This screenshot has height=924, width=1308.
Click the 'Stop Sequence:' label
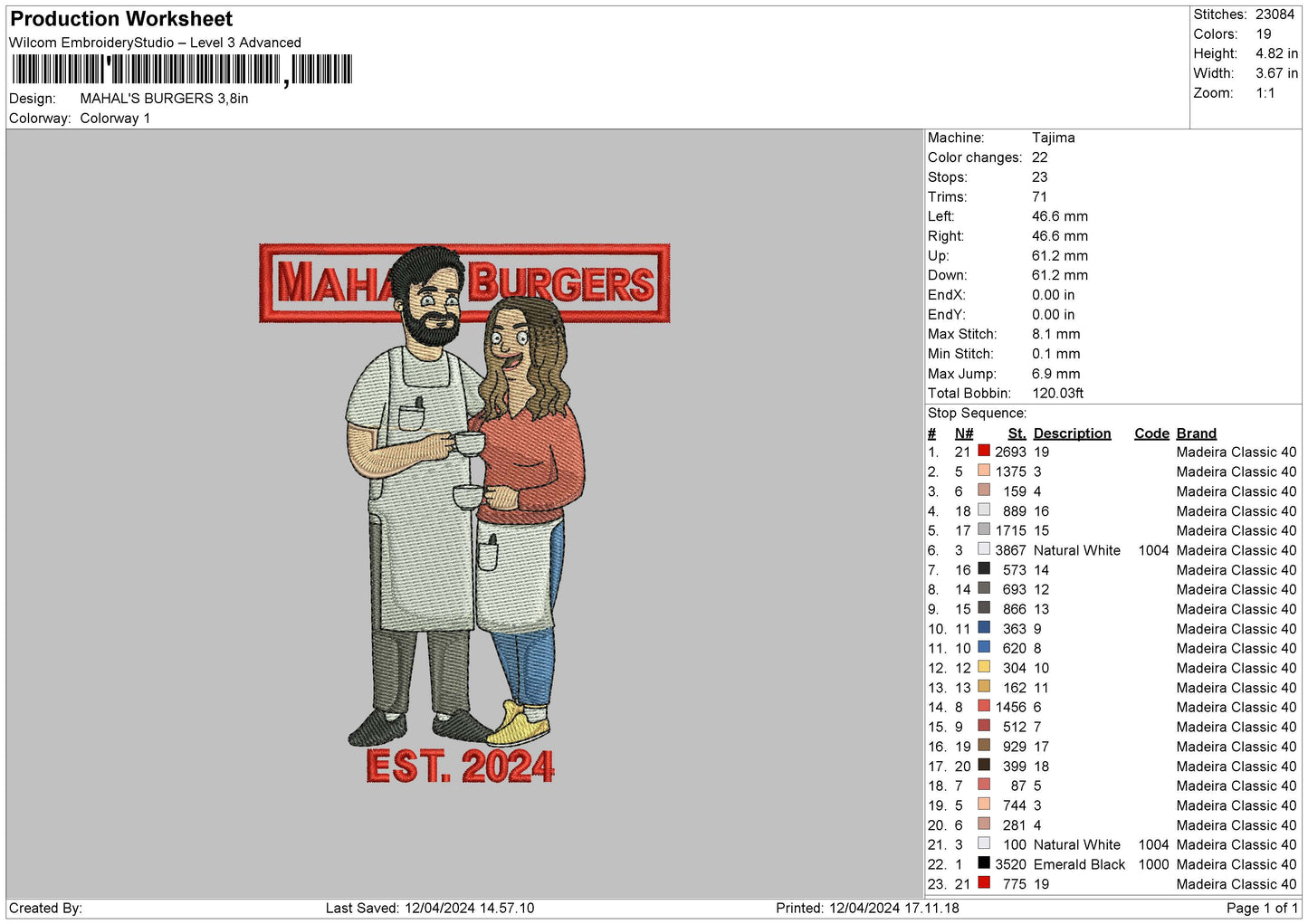tap(978, 414)
